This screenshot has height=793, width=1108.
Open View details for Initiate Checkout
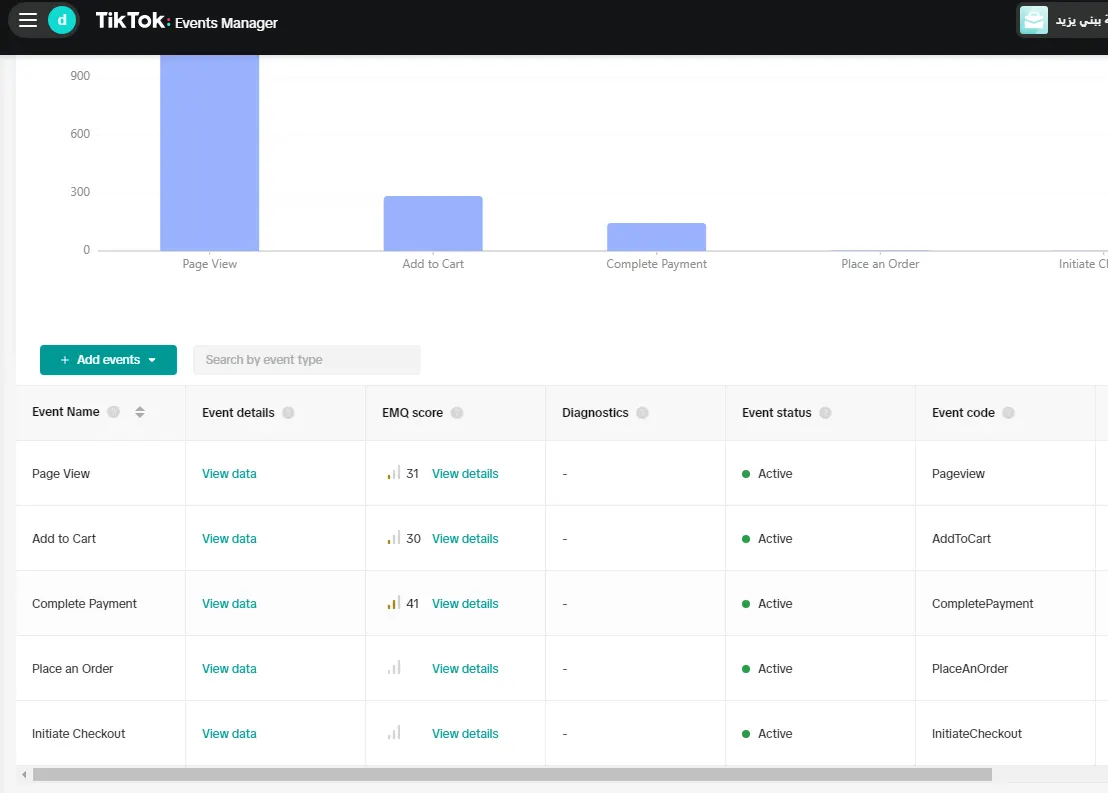pos(465,734)
